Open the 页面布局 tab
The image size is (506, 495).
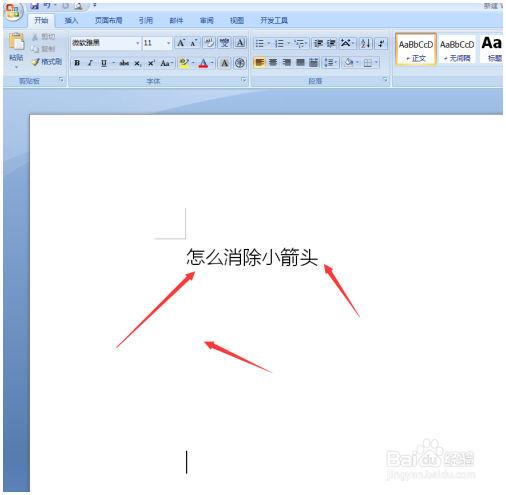coord(109,20)
